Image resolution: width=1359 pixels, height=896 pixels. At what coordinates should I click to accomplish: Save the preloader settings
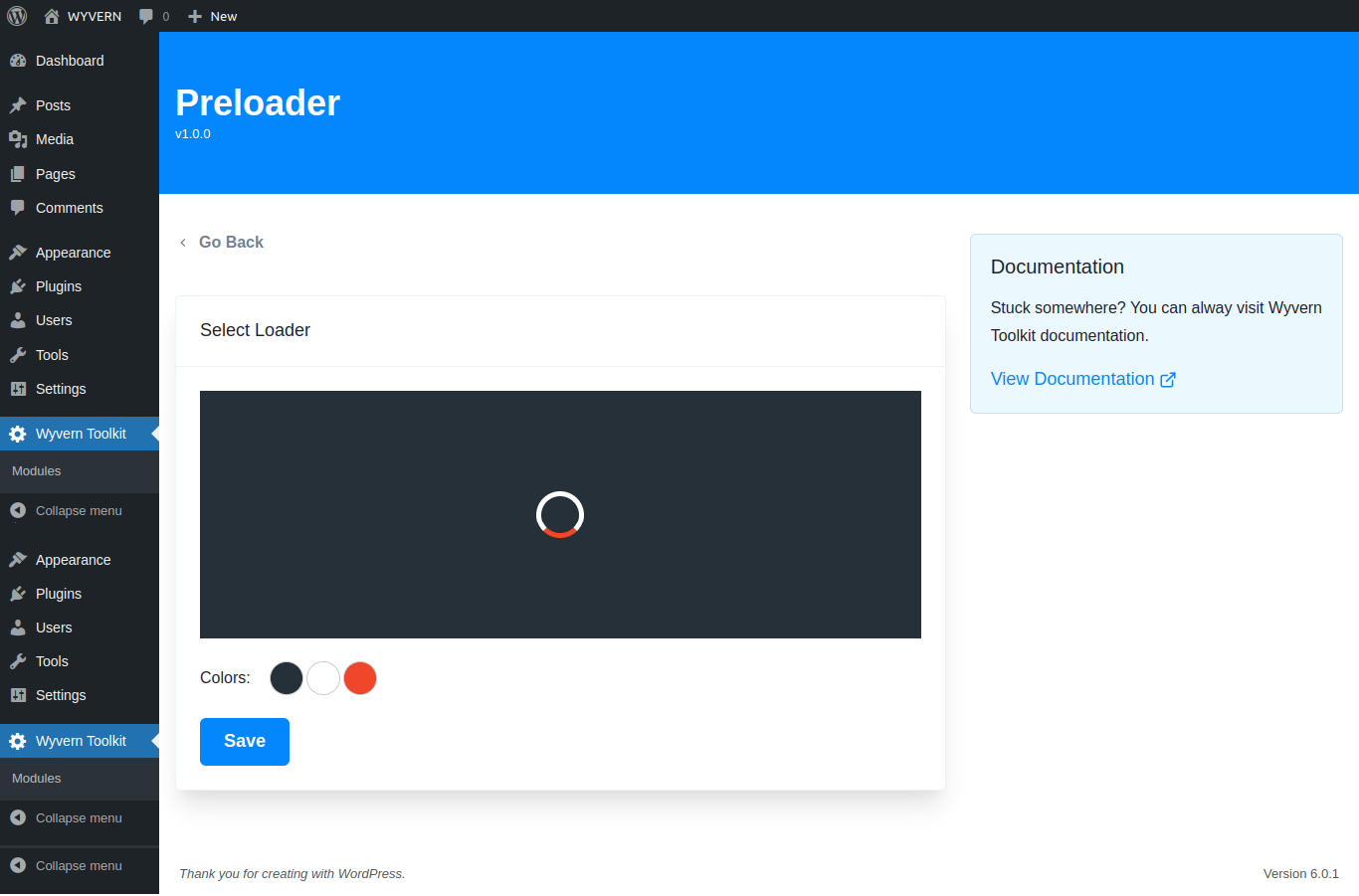click(x=245, y=742)
